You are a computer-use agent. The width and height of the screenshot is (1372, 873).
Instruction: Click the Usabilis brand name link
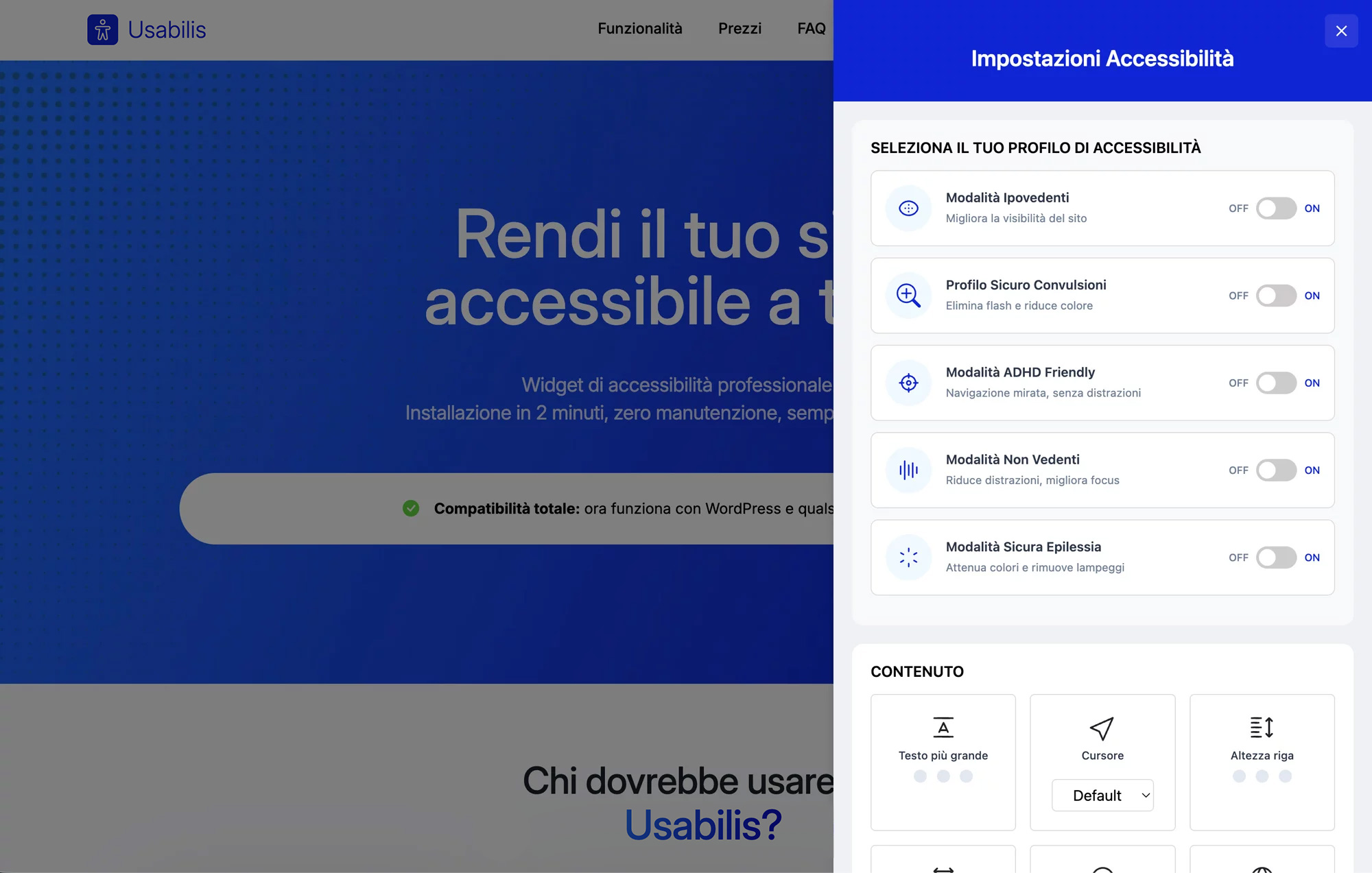(167, 29)
